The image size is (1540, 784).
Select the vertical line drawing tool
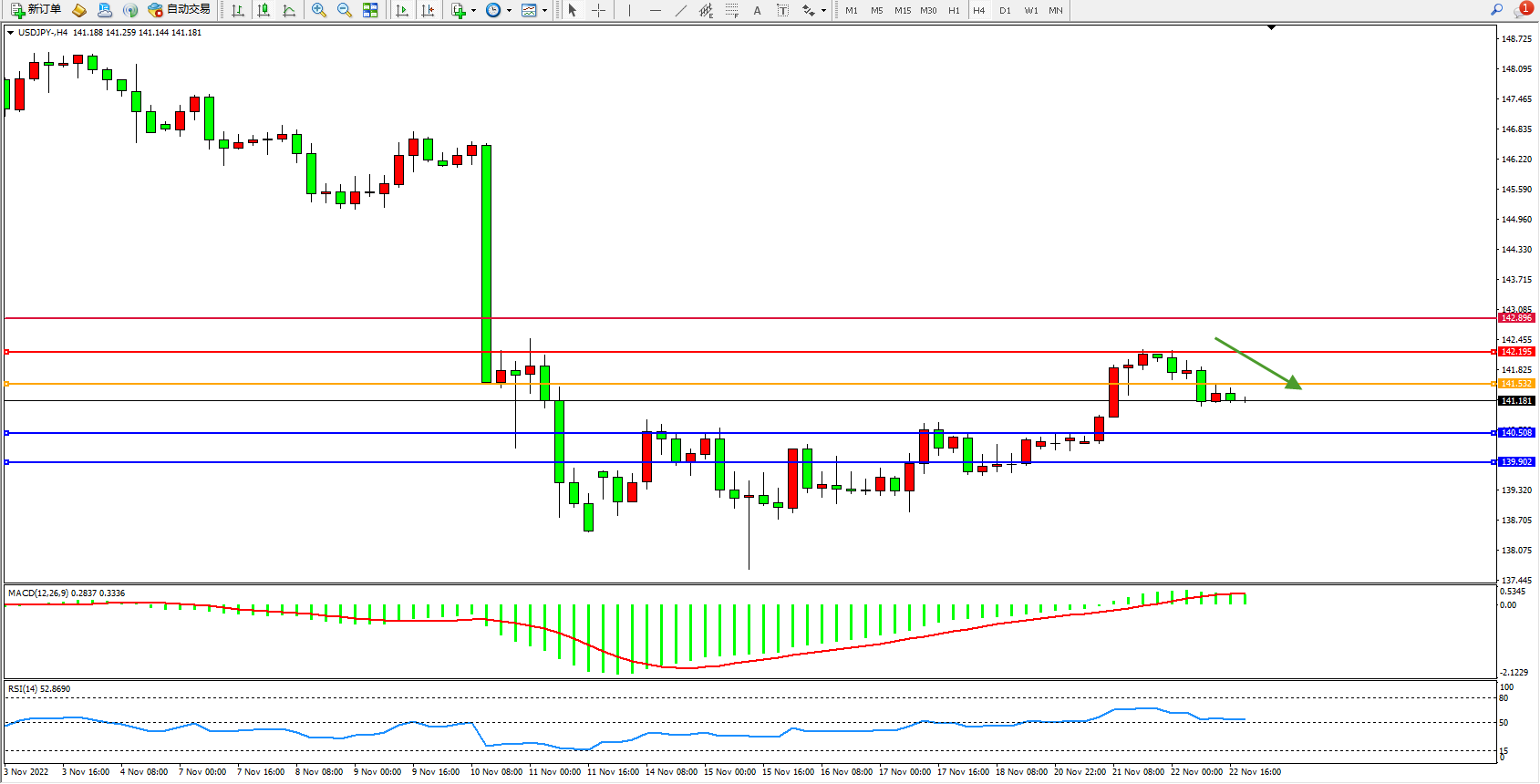[629, 10]
